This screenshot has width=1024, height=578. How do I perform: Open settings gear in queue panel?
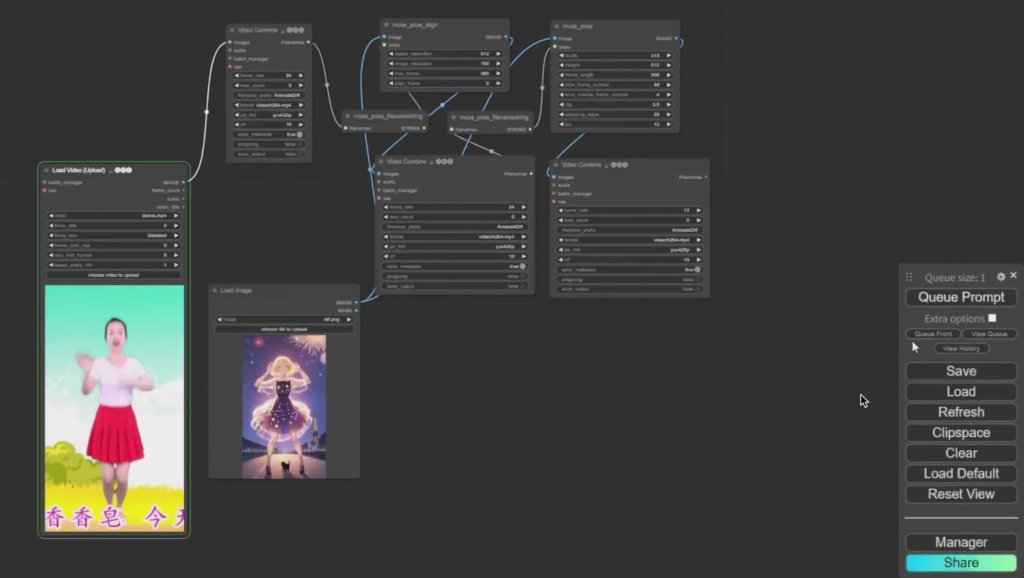click(1001, 276)
